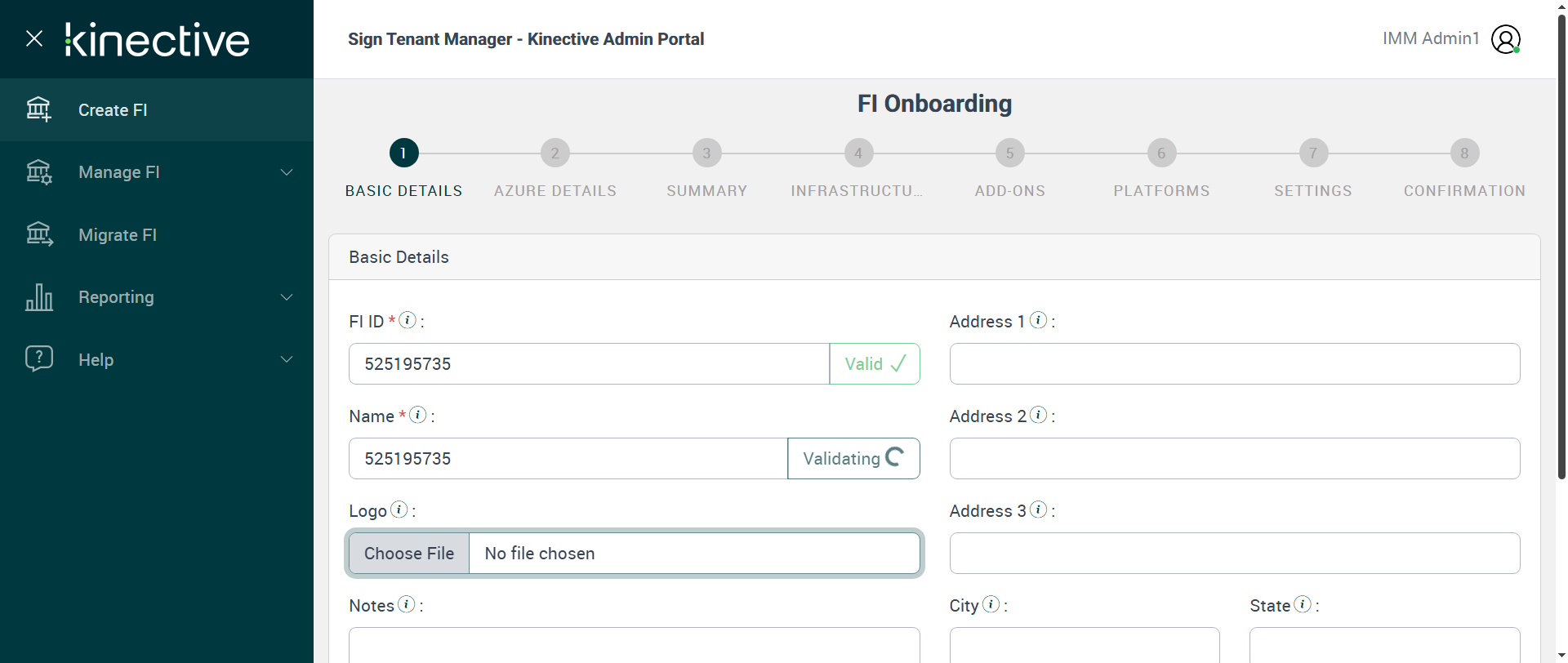Click the info icon next to FI ID
Image resolution: width=1568 pixels, height=663 pixels.
tap(408, 320)
